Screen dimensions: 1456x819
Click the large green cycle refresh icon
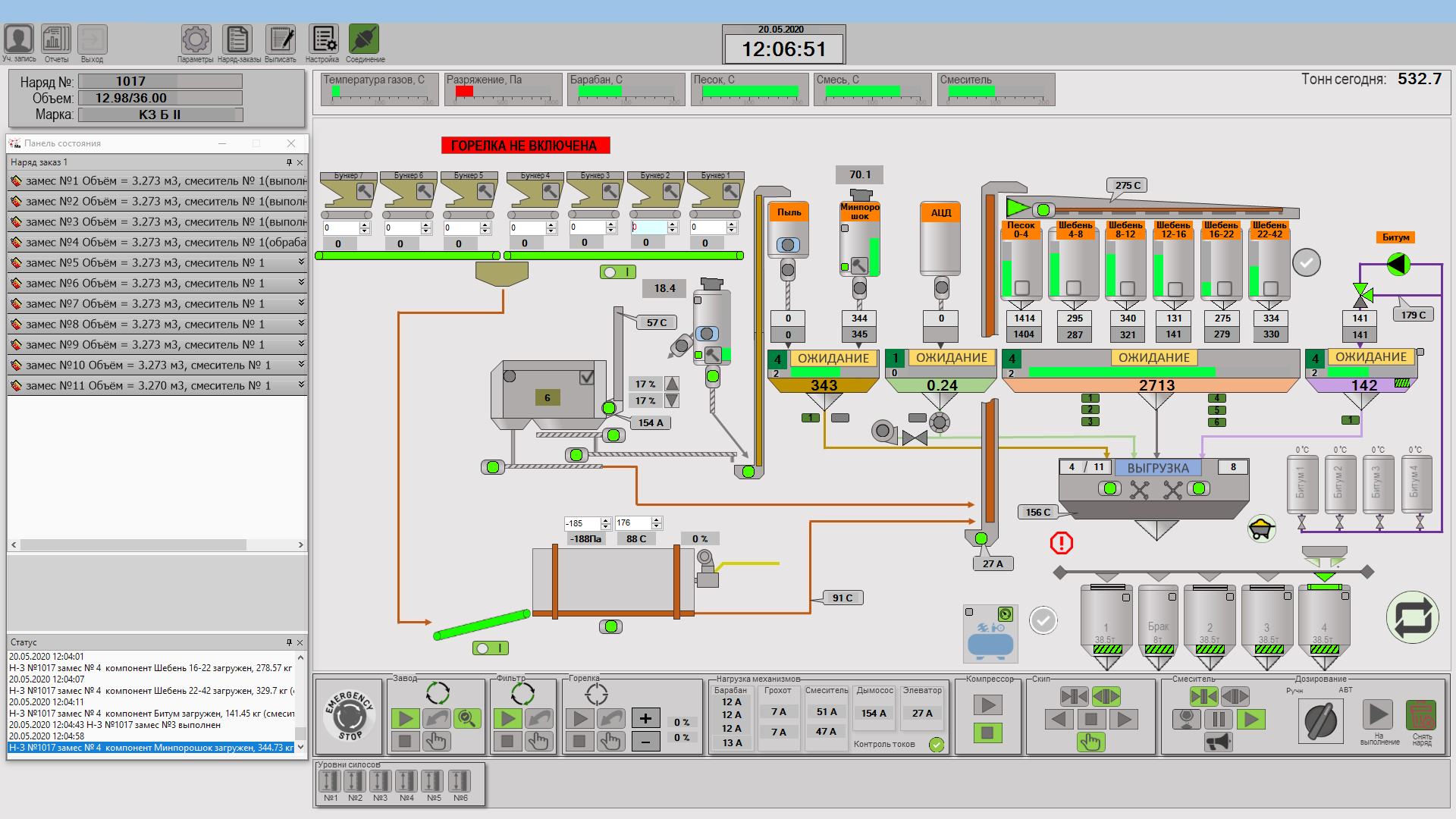coord(1413,617)
